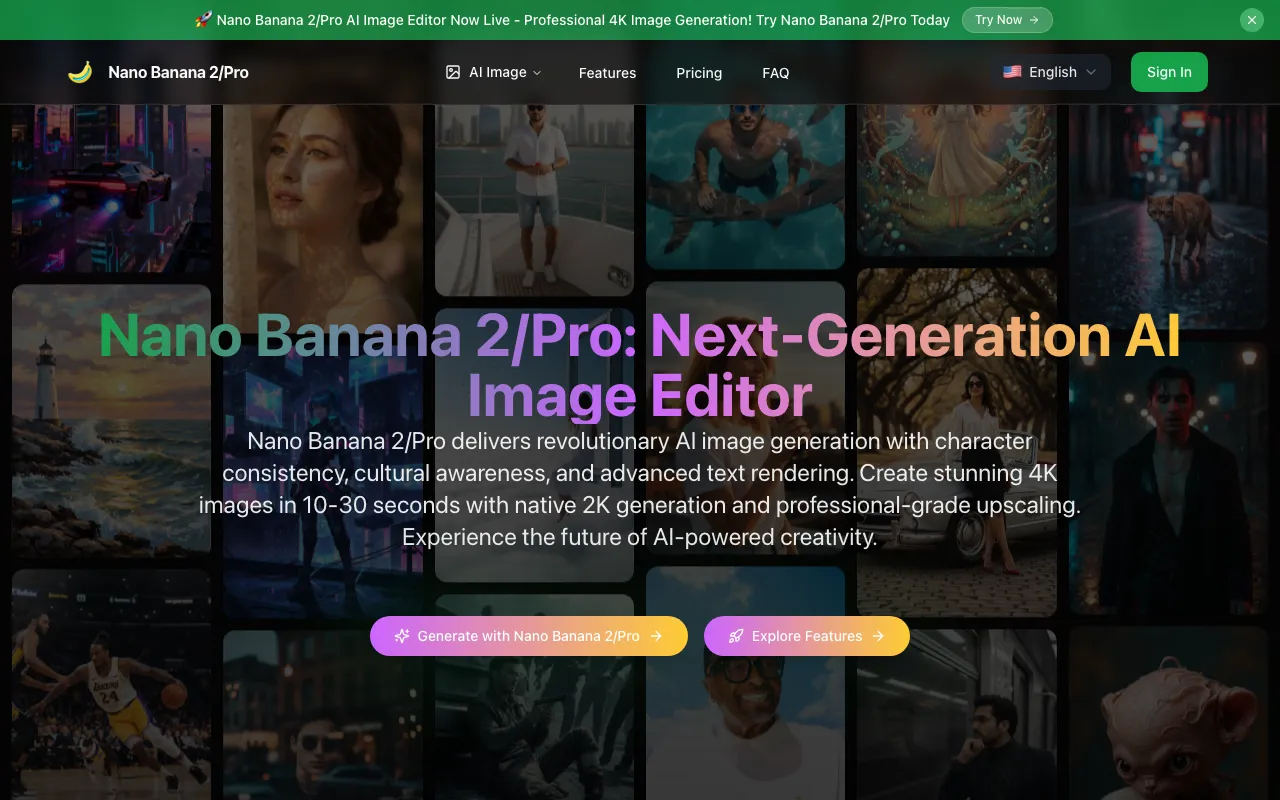Viewport: 1280px width, 800px height.
Task: Click the hero description paragraph
Action: tap(640, 489)
